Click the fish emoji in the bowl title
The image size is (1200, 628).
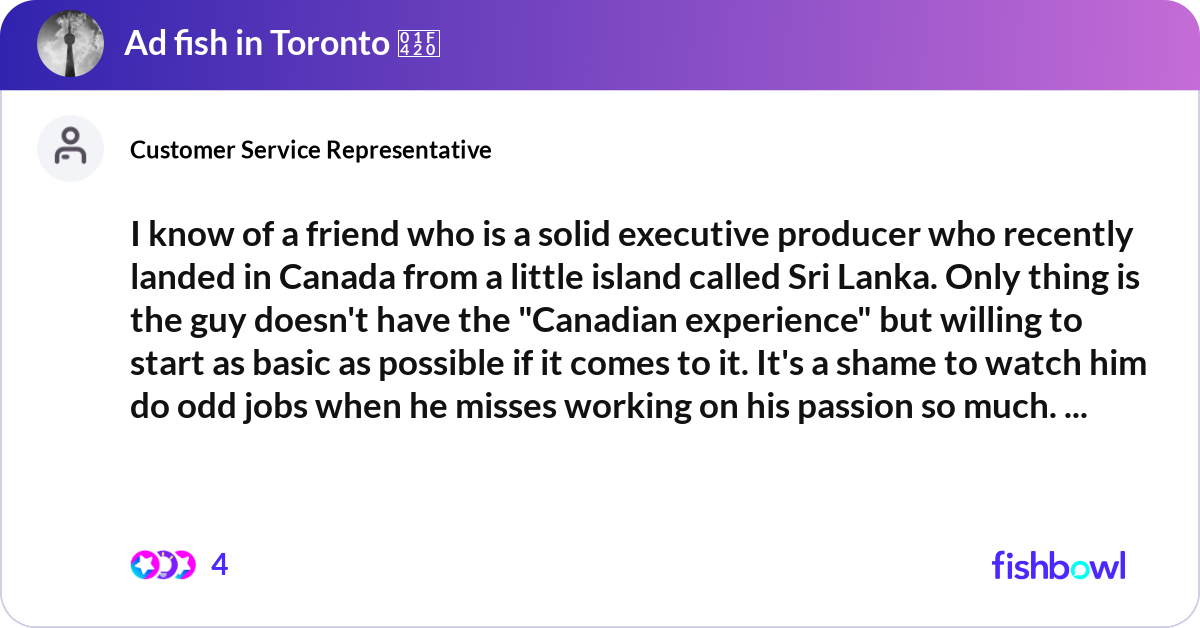419,44
